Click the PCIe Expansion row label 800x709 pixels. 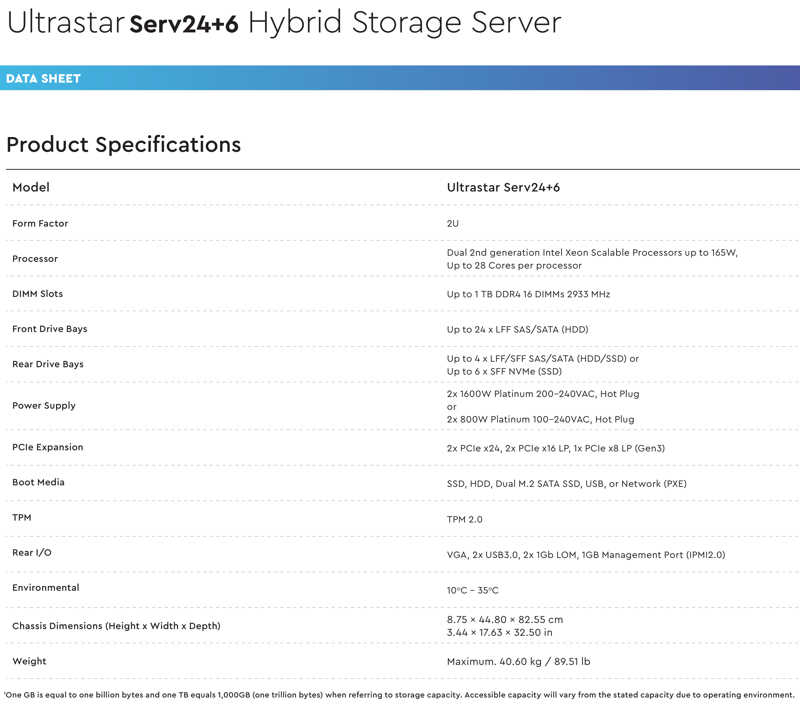(x=48, y=447)
